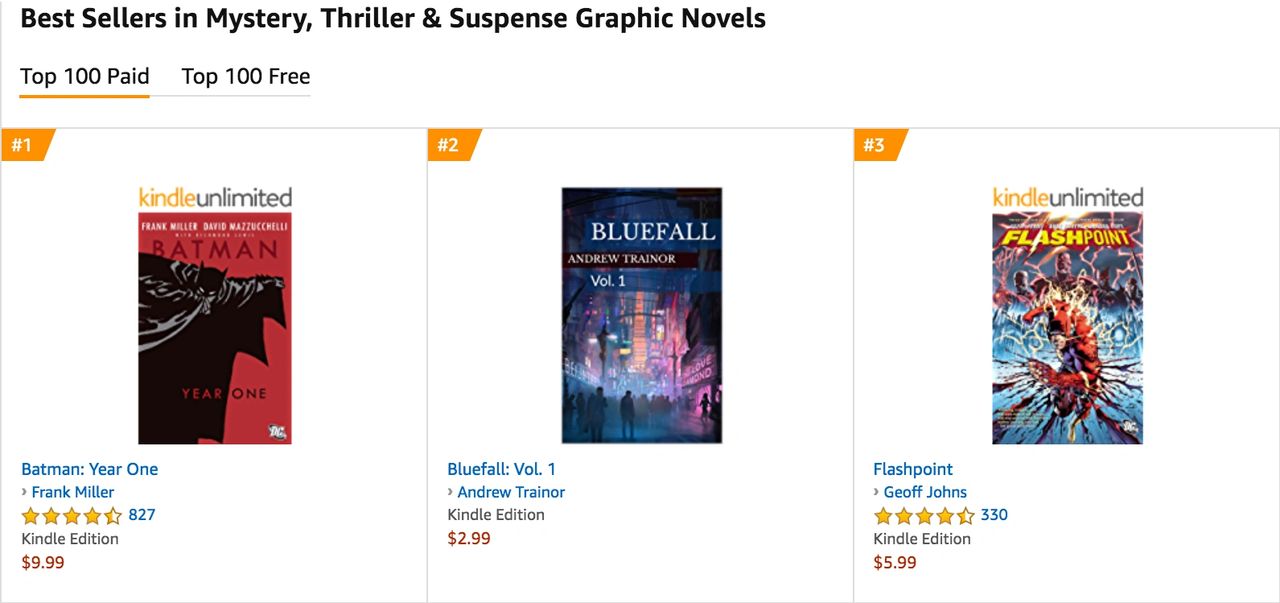Screen dimensions: 1280x603
Task: Switch to the Top 100 Paid tab
Action: [x=85, y=77]
